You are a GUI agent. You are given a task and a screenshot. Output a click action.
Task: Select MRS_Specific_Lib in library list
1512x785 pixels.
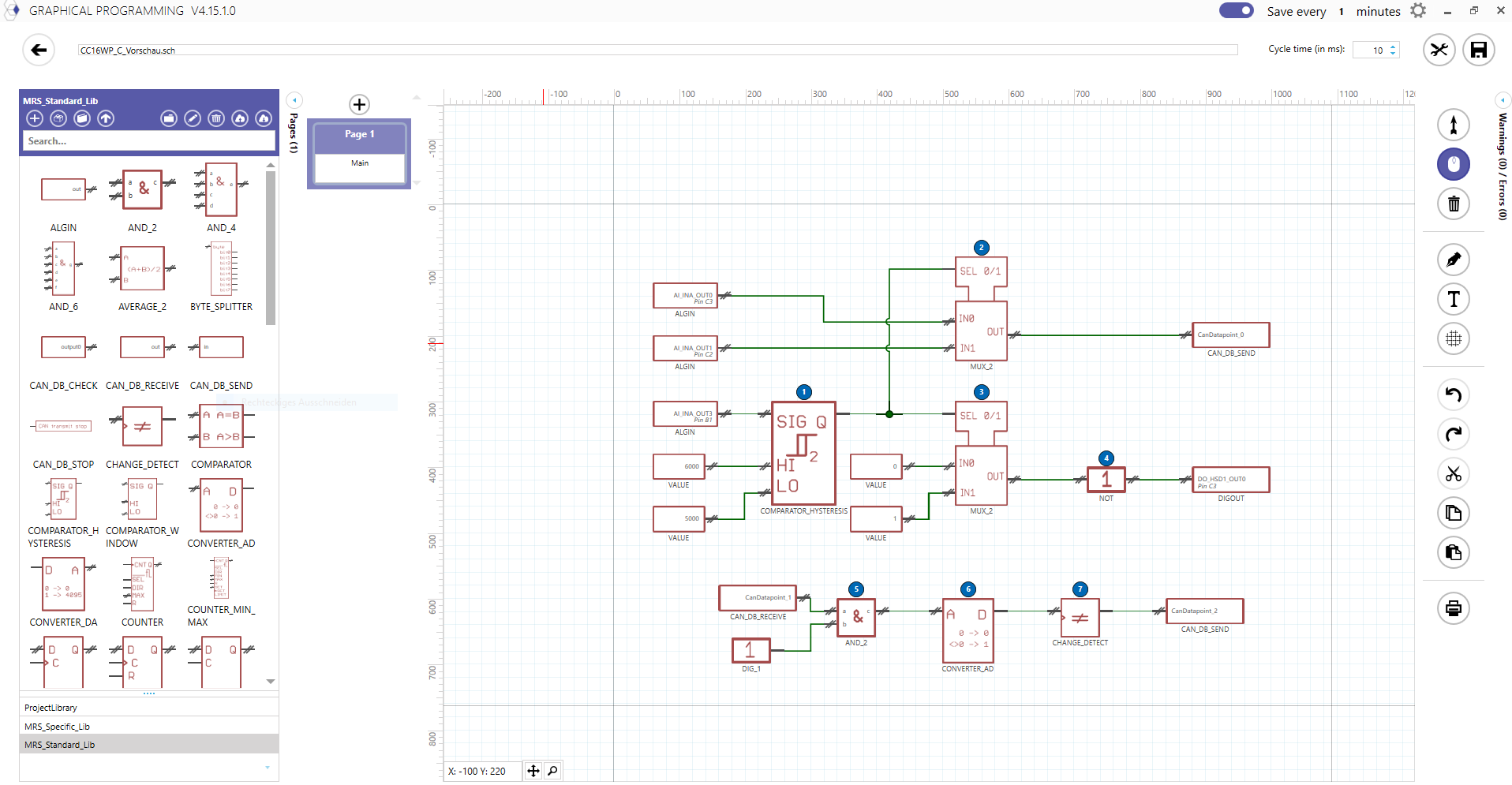point(57,727)
